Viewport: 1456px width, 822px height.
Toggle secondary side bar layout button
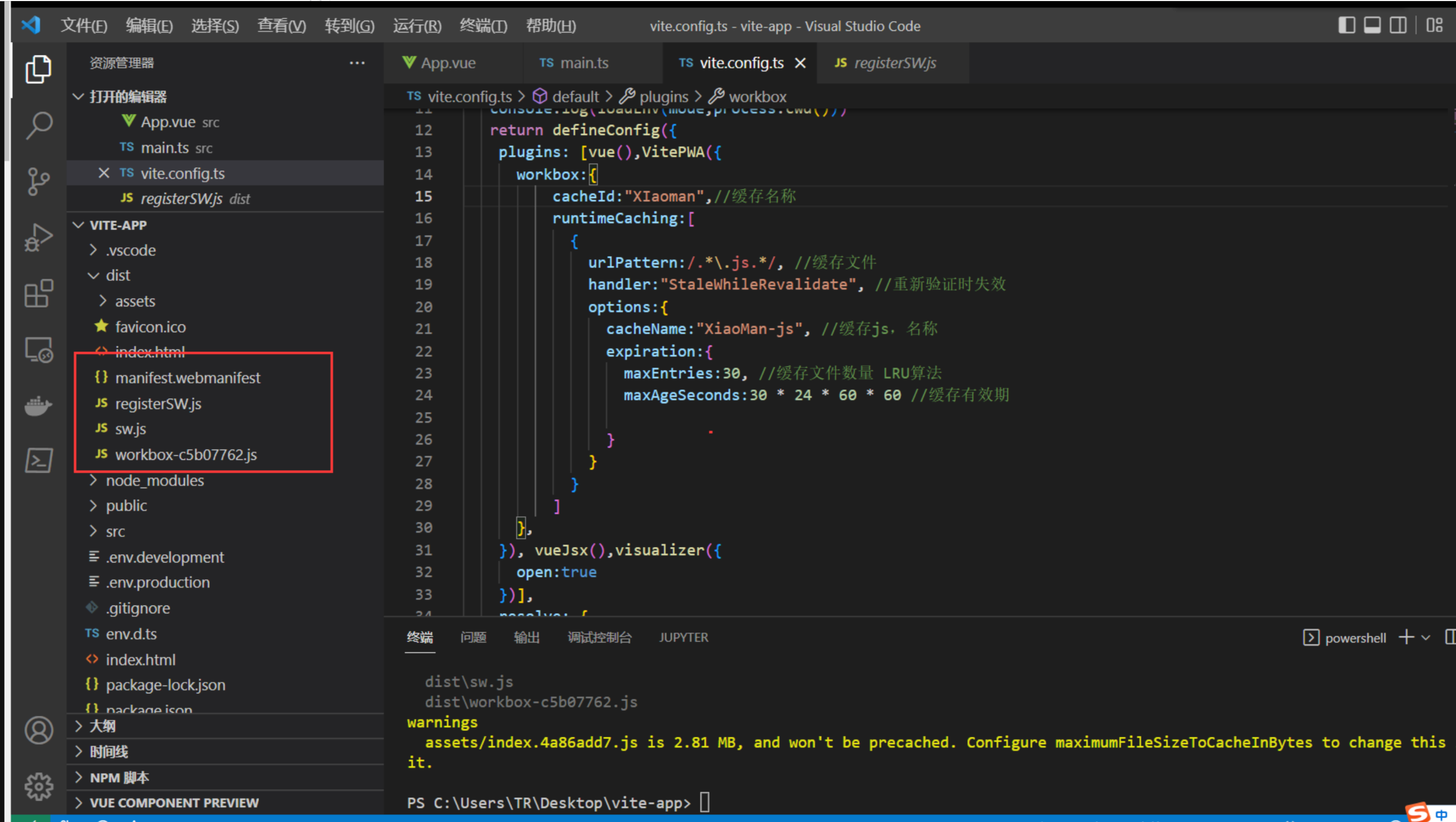tap(1399, 26)
